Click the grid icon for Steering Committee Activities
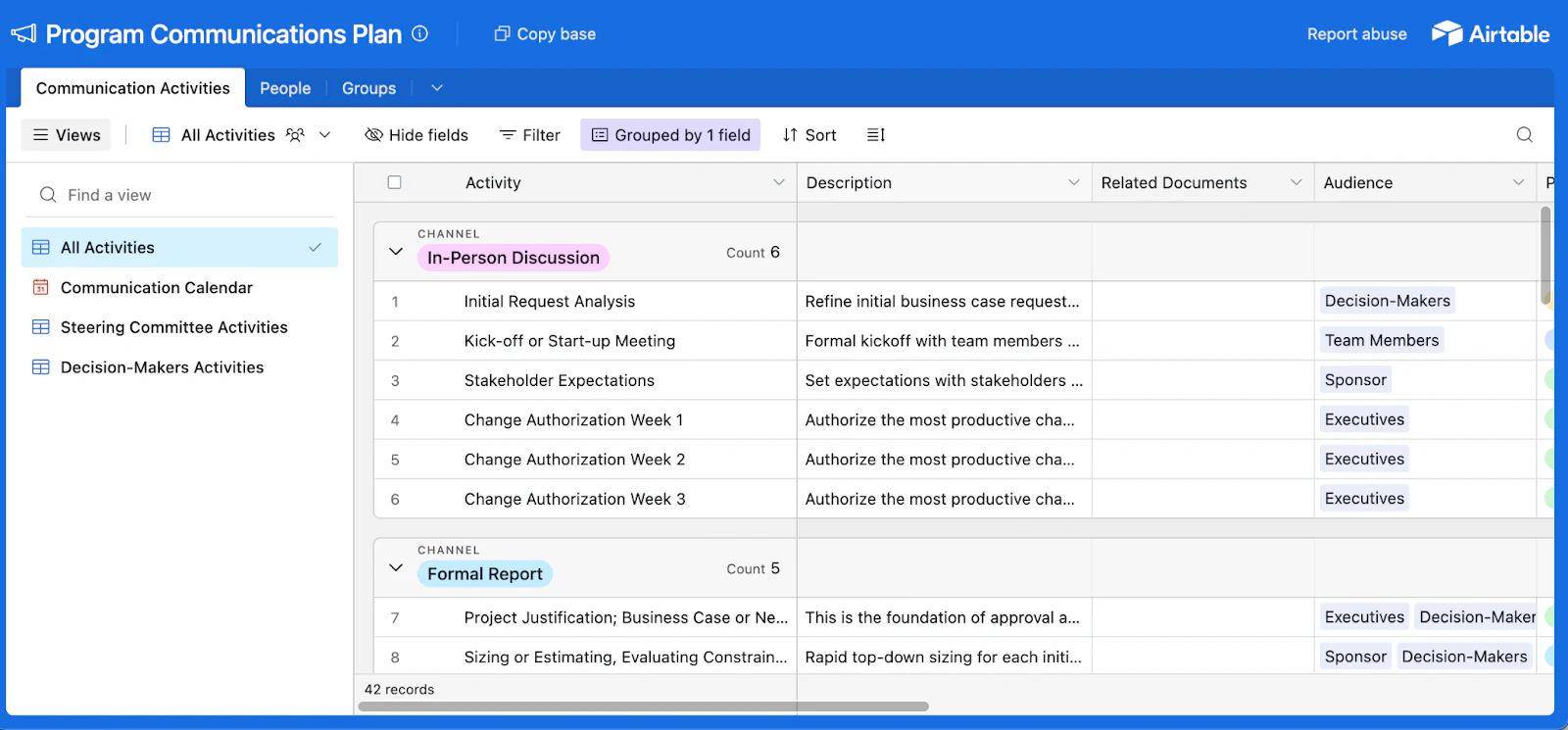The height and width of the screenshot is (730, 1568). (x=41, y=327)
